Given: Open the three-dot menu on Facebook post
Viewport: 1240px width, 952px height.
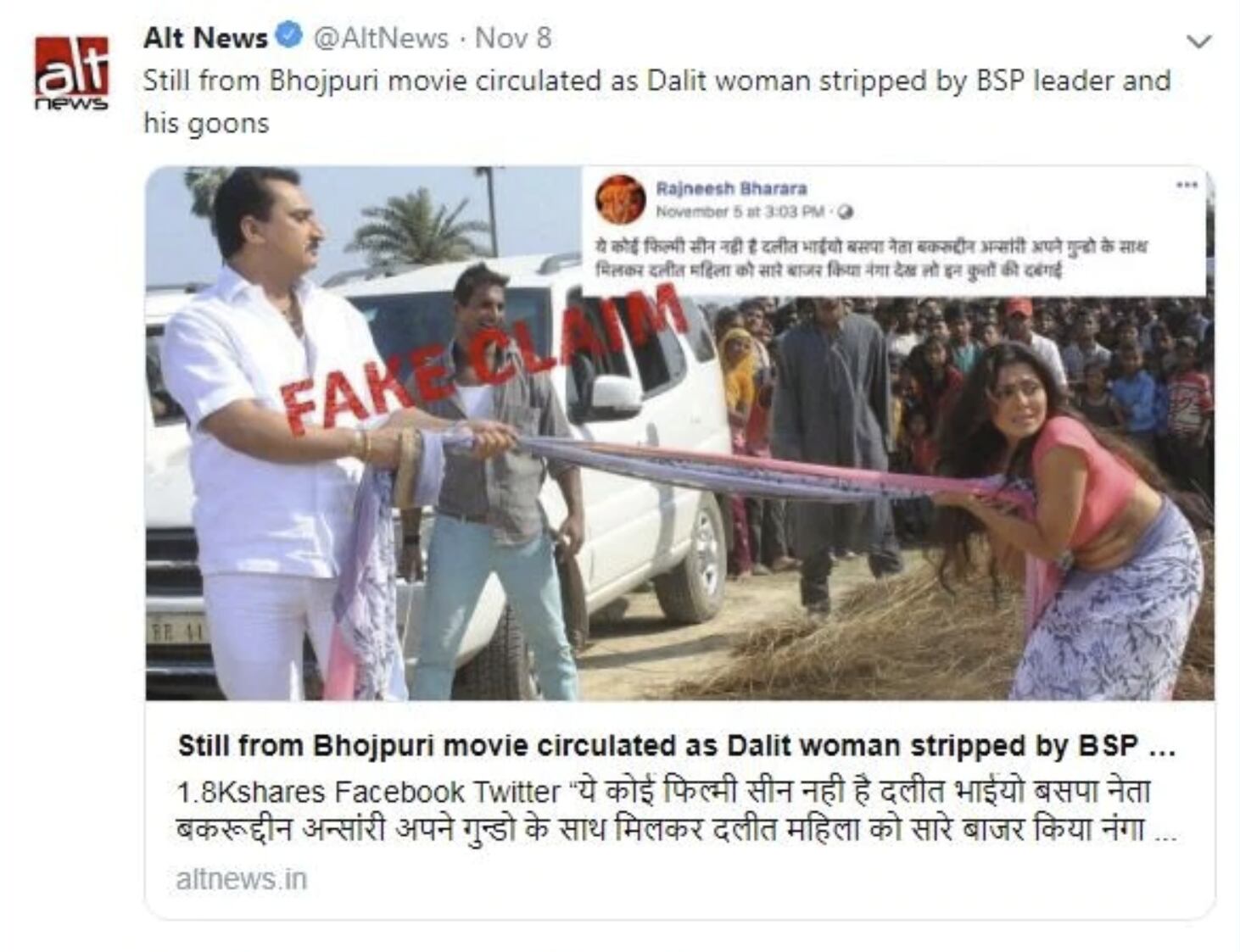Looking at the screenshot, I should click(x=1187, y=185).
